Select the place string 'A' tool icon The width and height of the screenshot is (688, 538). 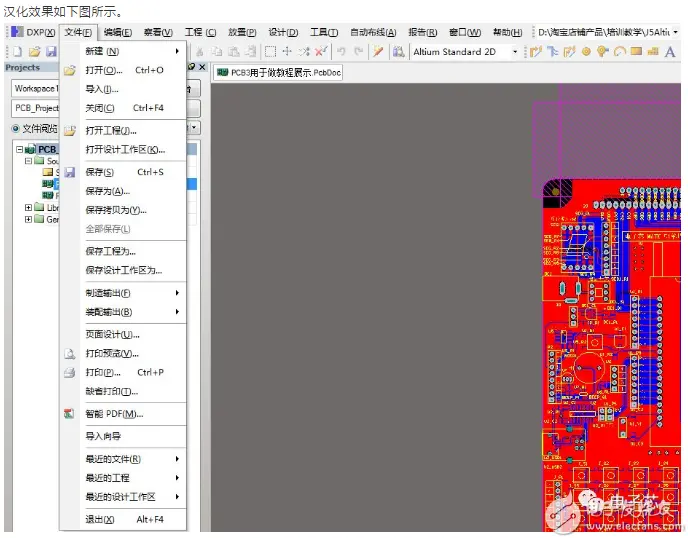tap(670, 52)
